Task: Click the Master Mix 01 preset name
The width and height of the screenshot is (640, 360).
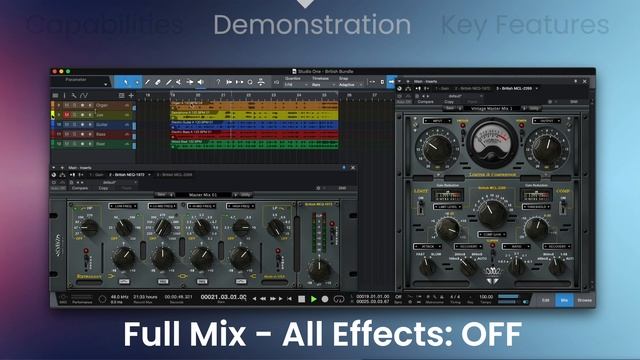Action: 203,195
